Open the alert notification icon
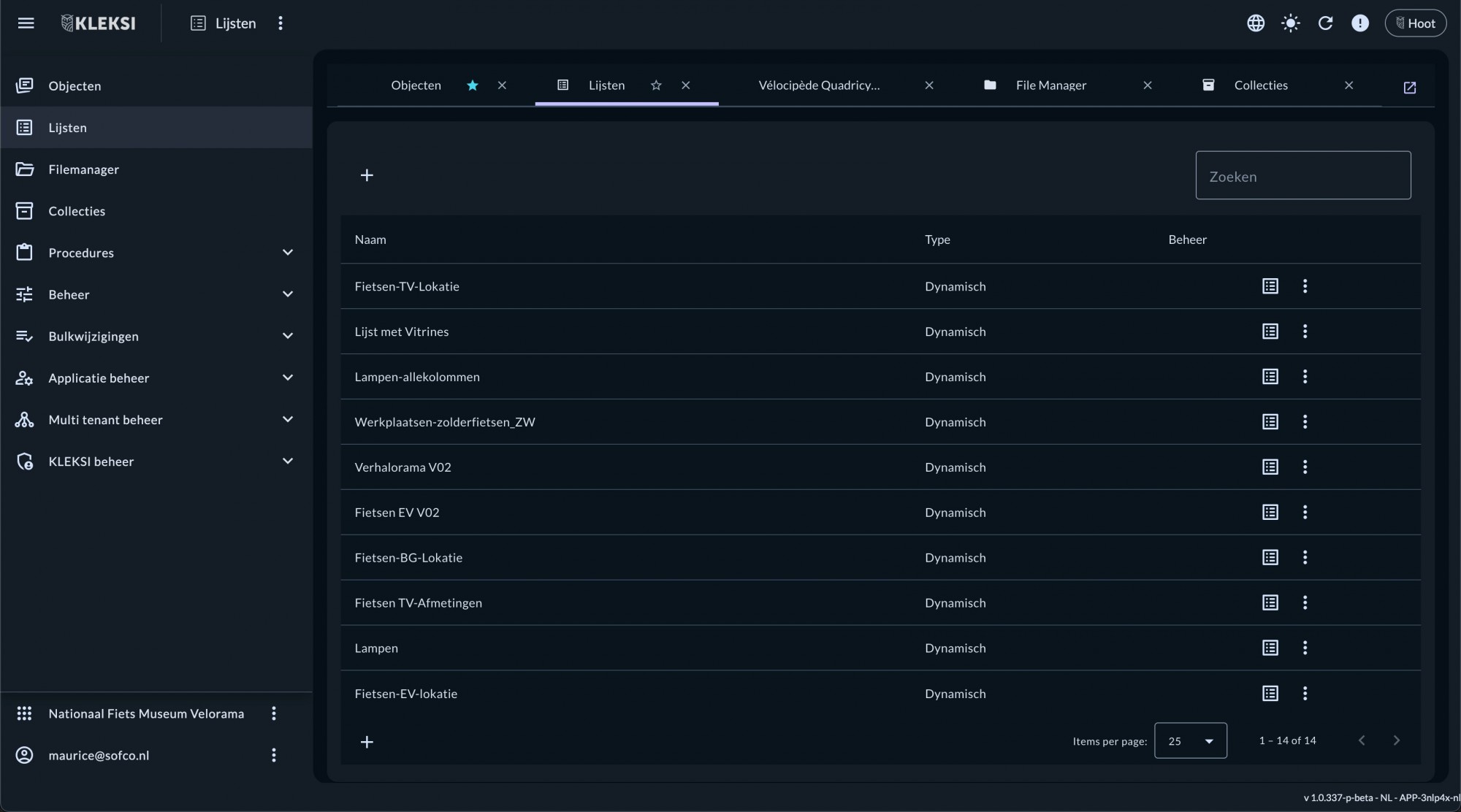Image resolution: width=1461 pixels, height=812 pixels. 1360,23
